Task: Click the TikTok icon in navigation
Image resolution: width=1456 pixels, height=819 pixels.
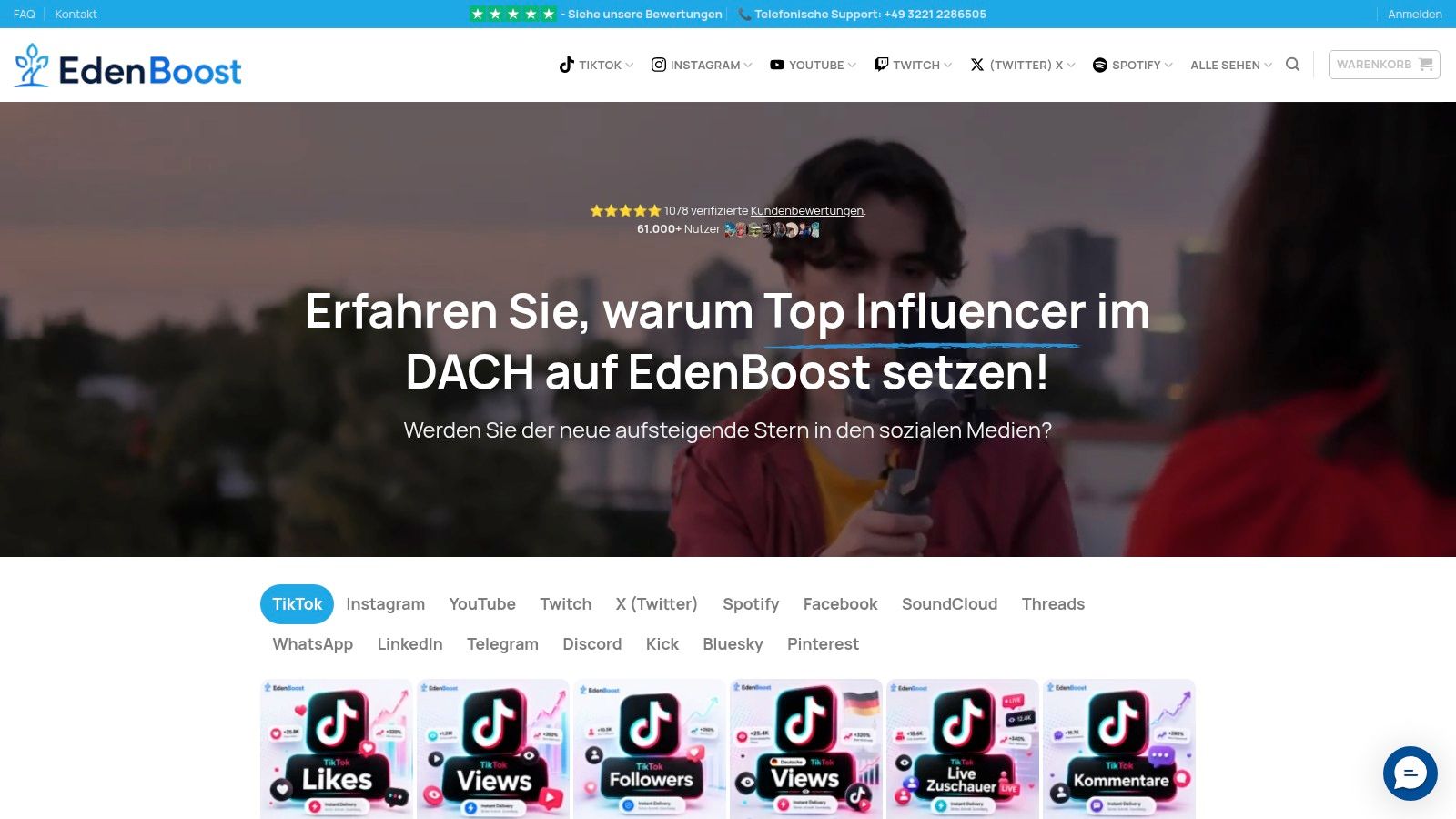Action: tap(566, 65)
